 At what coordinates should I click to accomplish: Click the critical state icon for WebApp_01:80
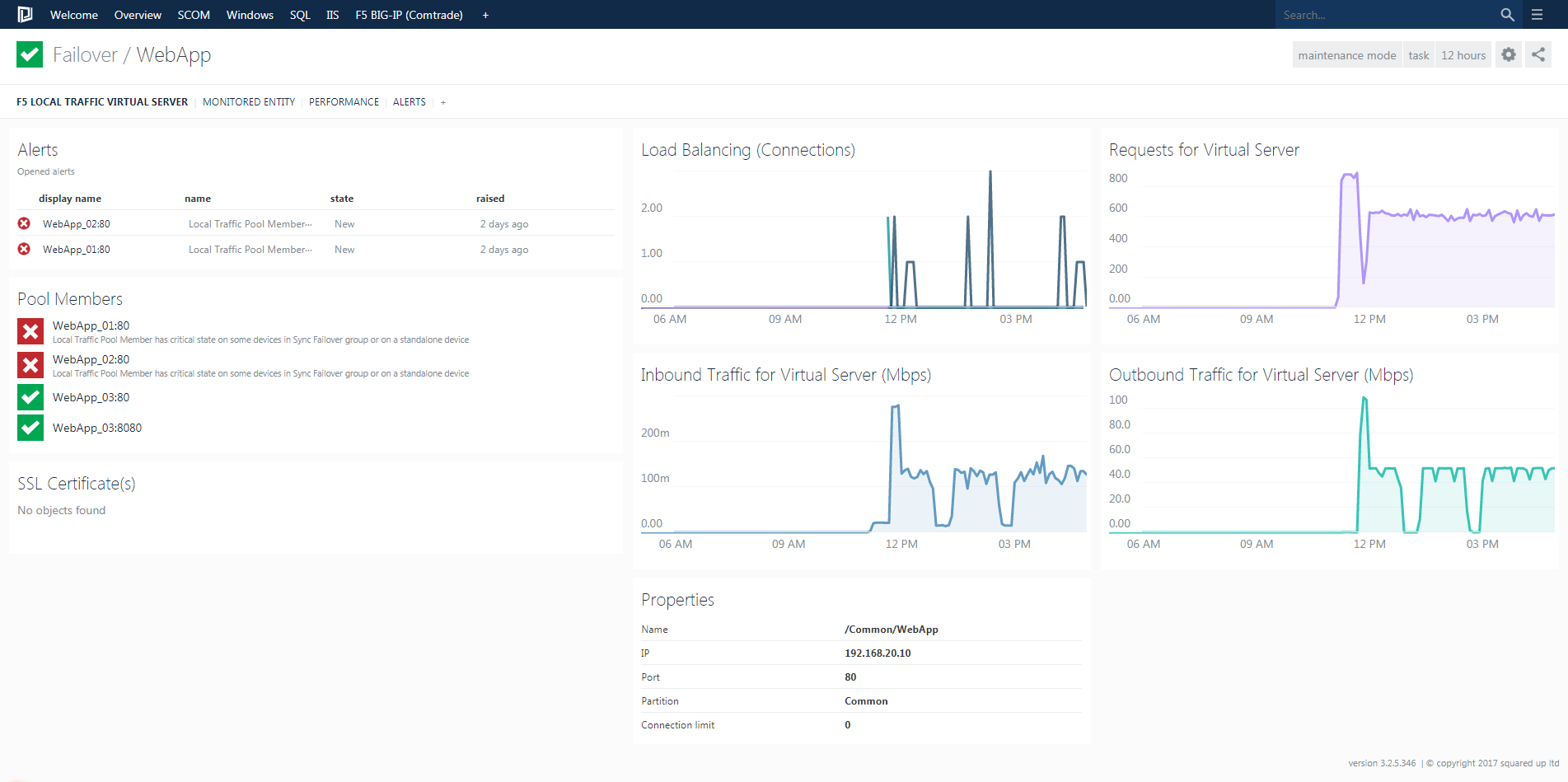(x=30, y=331)
